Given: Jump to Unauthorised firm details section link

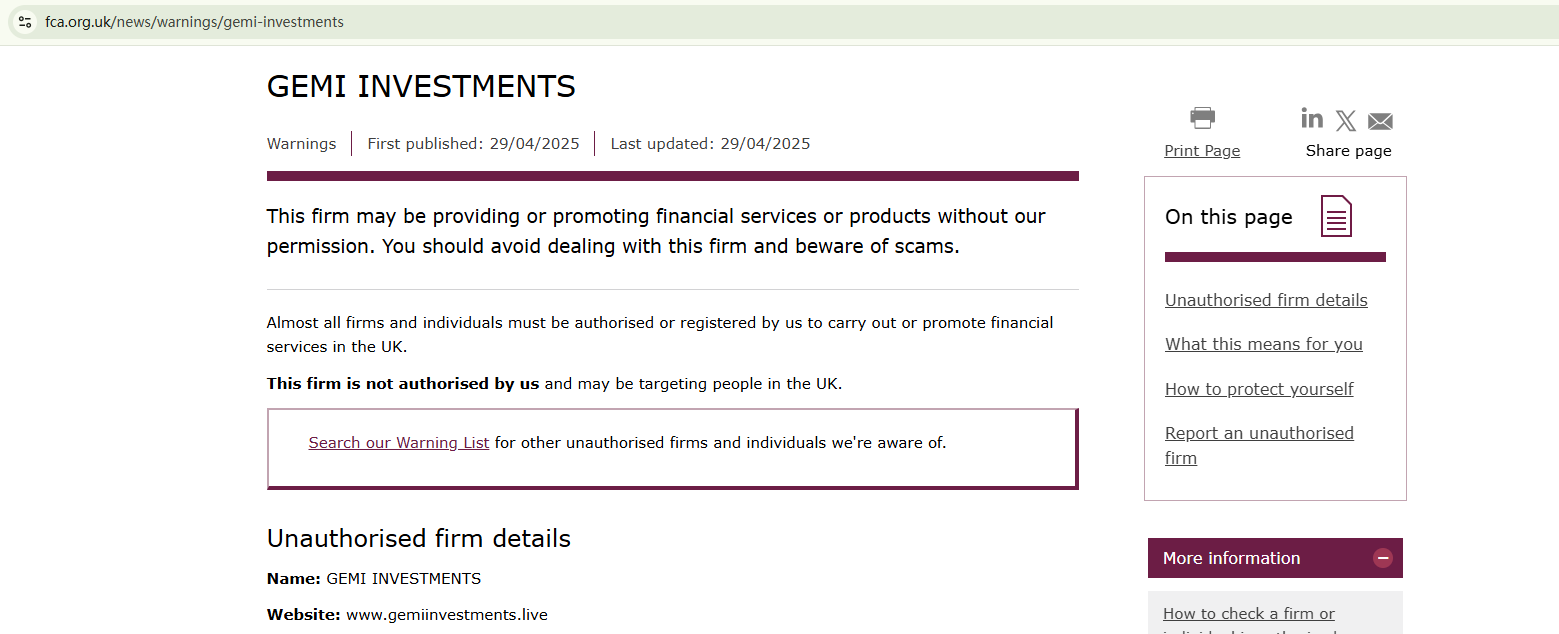Looking at the screenshot, I should 1266,300.
